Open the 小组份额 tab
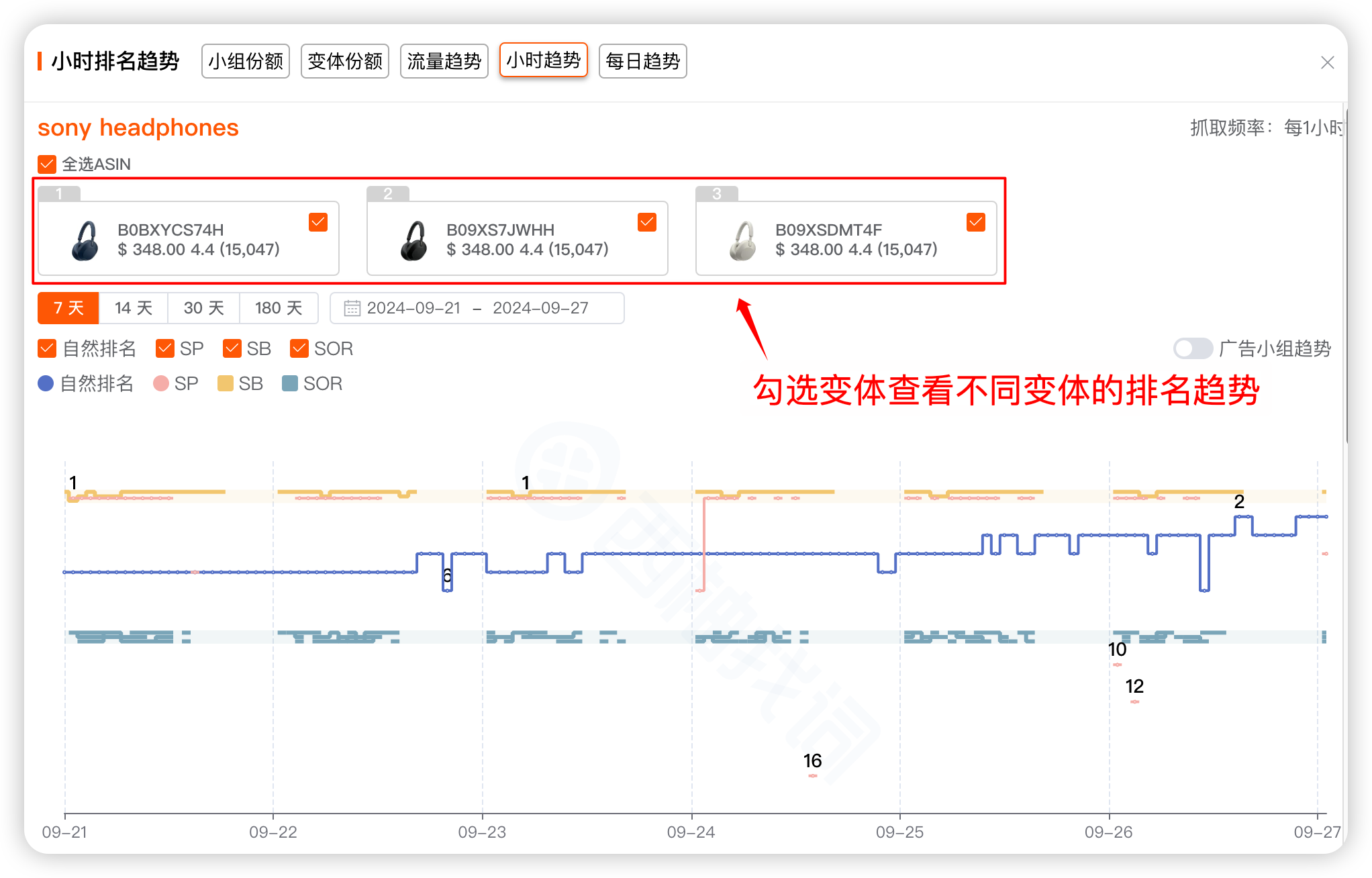Screen dimensions: 1372x878 pos(246,61)
